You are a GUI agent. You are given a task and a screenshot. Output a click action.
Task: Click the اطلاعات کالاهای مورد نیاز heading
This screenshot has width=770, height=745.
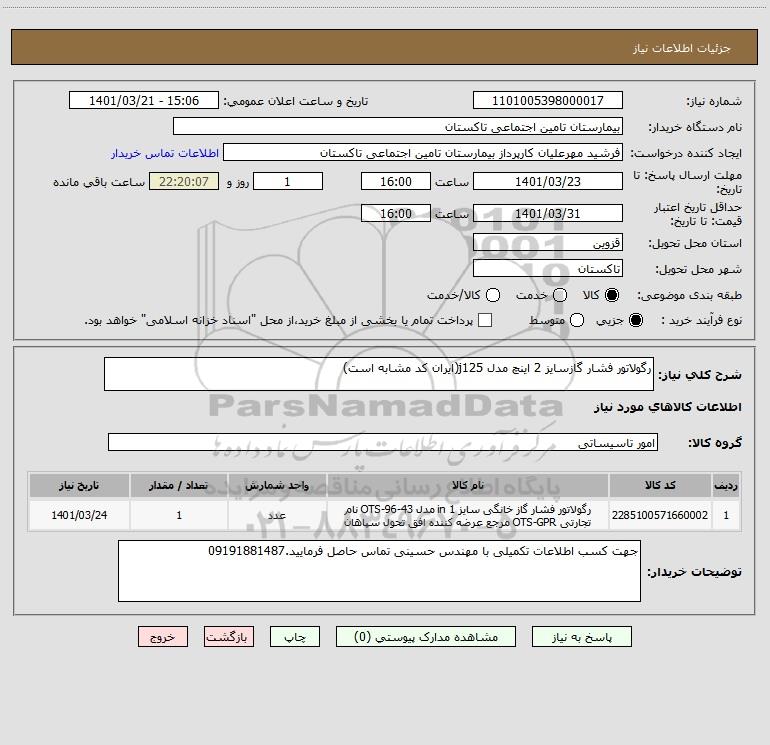pos(668,407)
